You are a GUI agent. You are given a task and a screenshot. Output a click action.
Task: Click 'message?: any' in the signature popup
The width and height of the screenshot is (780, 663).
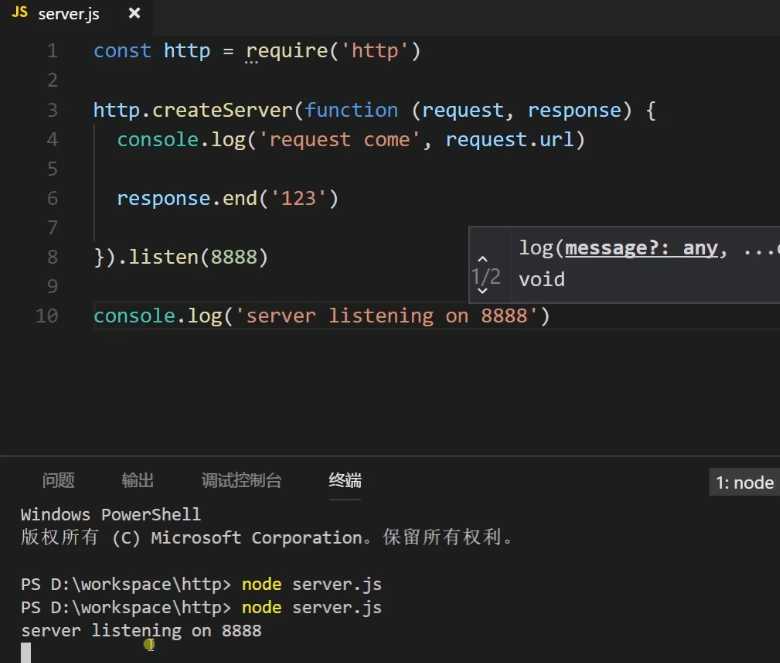641,248
